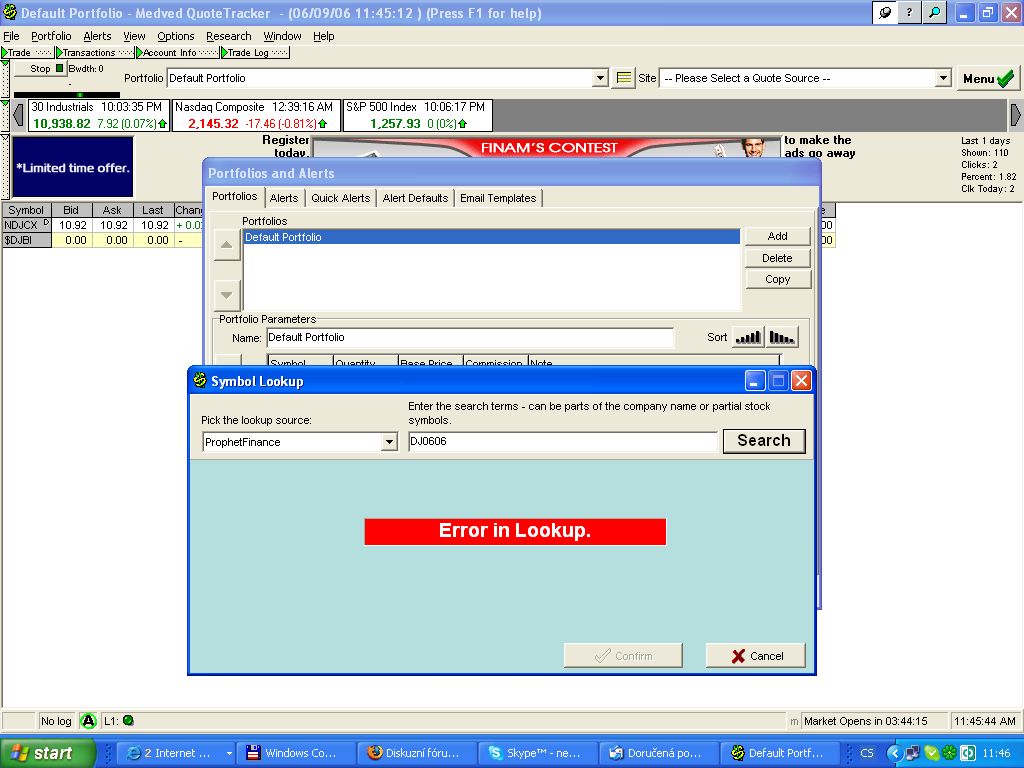Open the View menu
This screenshot has width=1024, height=768.
pos(134,36)
